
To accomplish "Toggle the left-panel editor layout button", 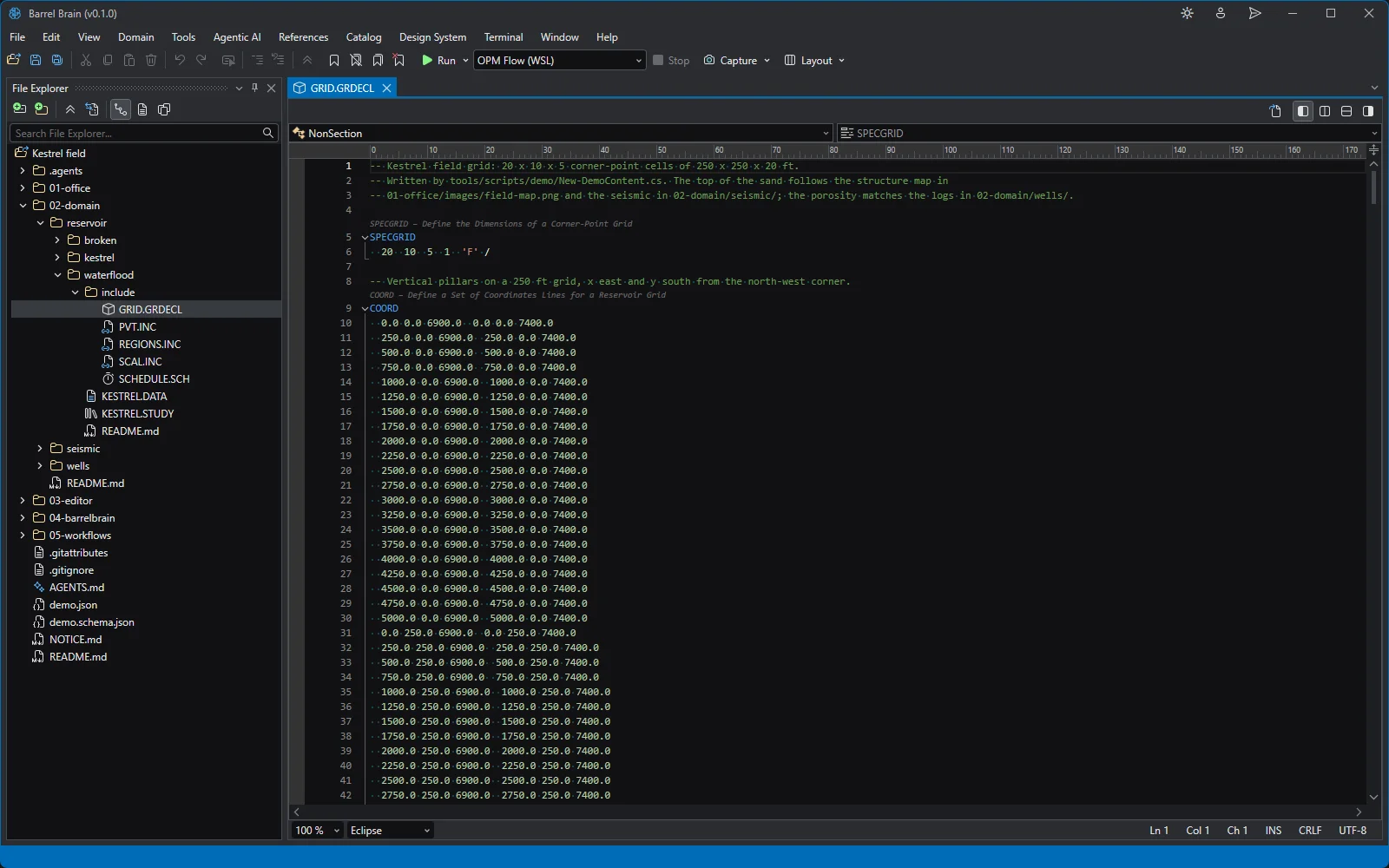I will click(x=1303, y=111).
